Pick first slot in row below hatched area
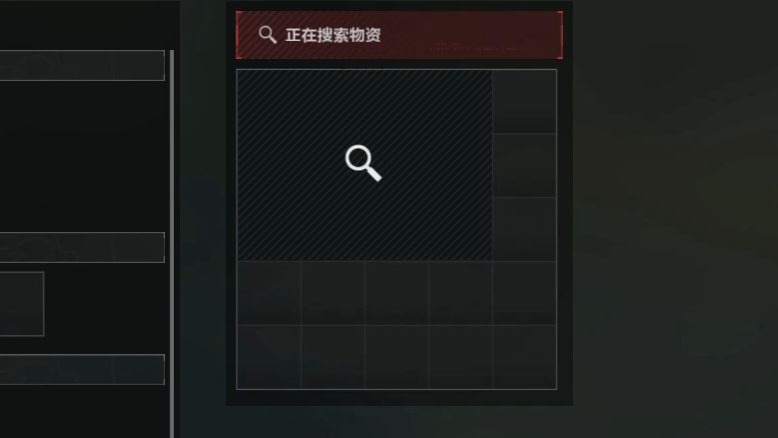The image size is (778, 438). [269, 293]
